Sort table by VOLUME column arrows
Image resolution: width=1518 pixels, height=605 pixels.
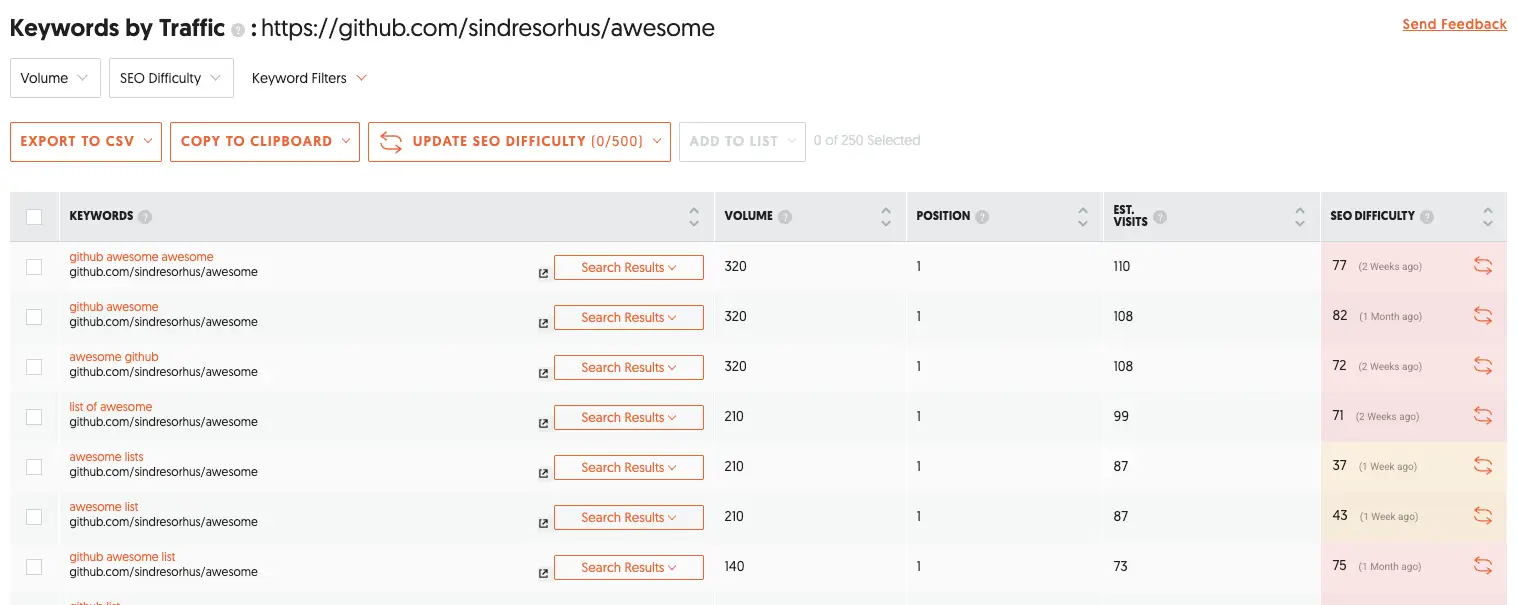click(x=886, y=216)
